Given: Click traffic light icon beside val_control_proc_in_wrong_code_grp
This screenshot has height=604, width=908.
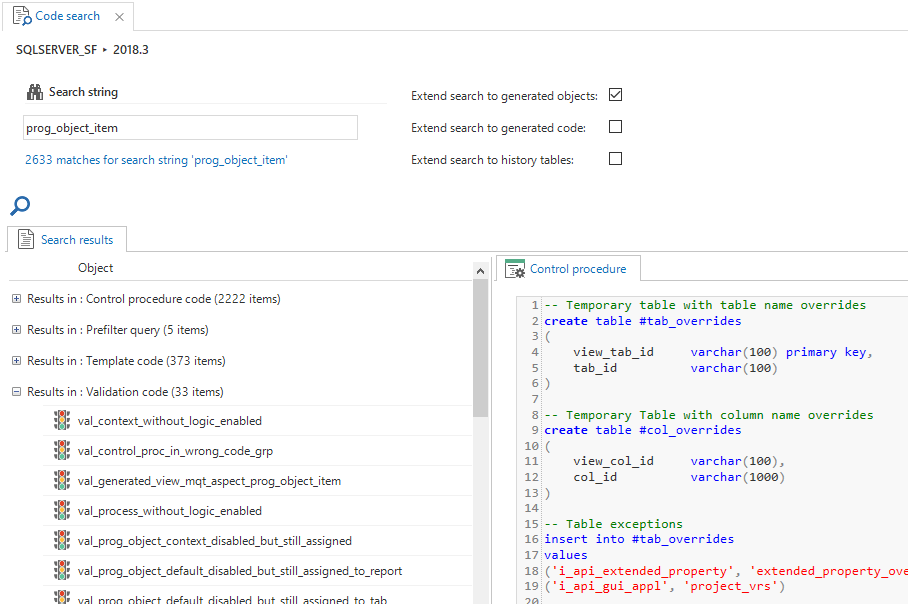Looking at the screenshot, I should tap(62, 451).
